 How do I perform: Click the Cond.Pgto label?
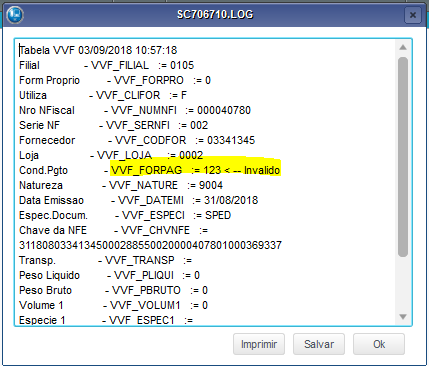point(43,170)
